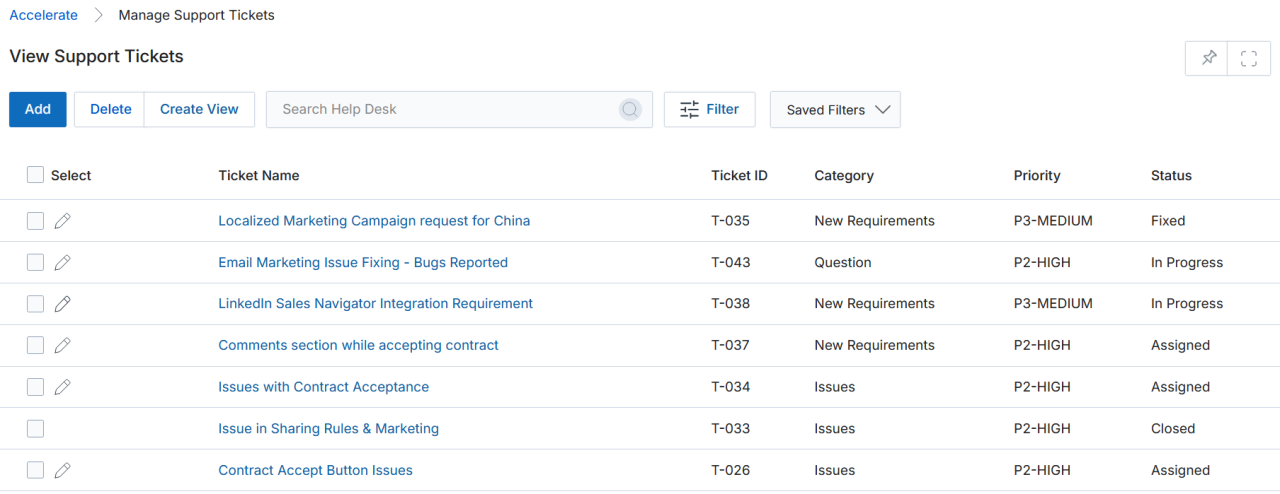Edit the Issues with Contract Acceptance ticket with the pencil
Screen dimensions: 1280x494
pos(63,387)
